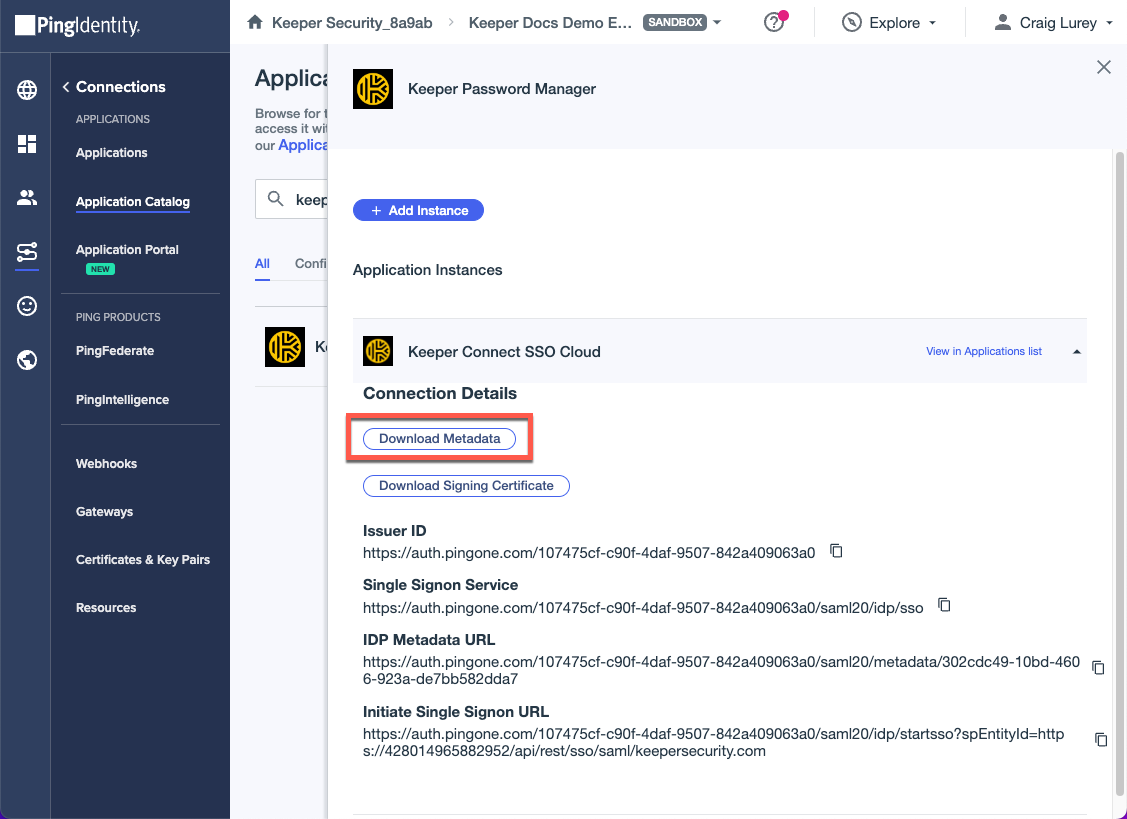
Task: Click the Connection Details heading
Action: (x=440, y=393)
